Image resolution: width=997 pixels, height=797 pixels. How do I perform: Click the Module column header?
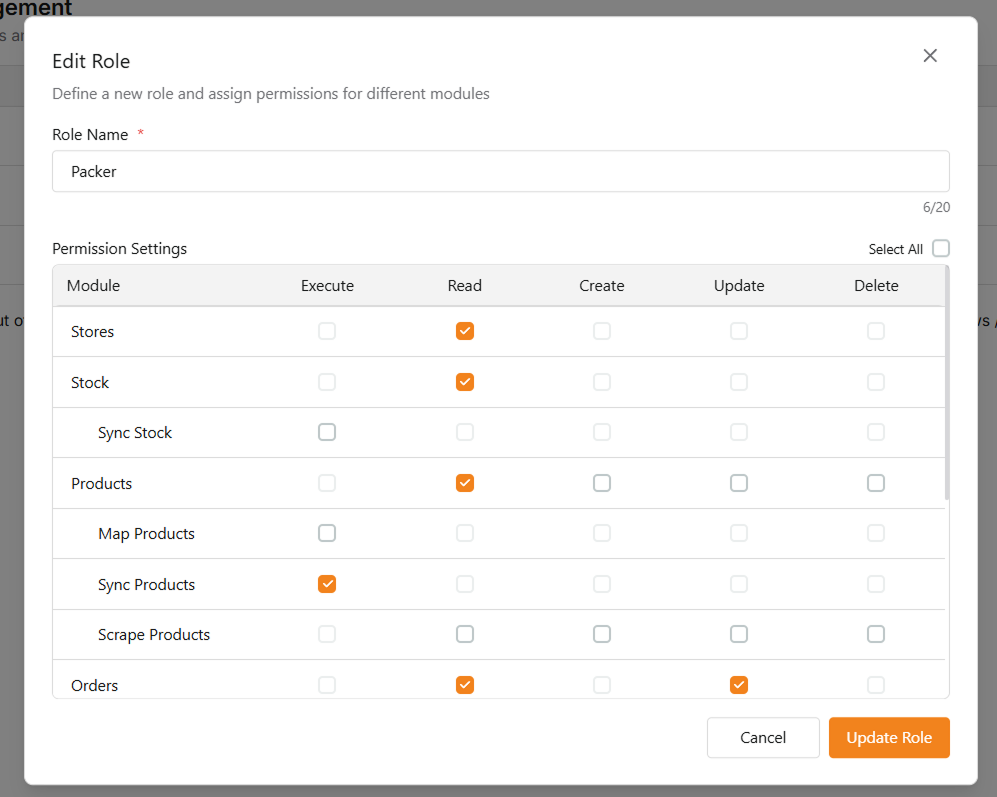[x=93, y=286]
